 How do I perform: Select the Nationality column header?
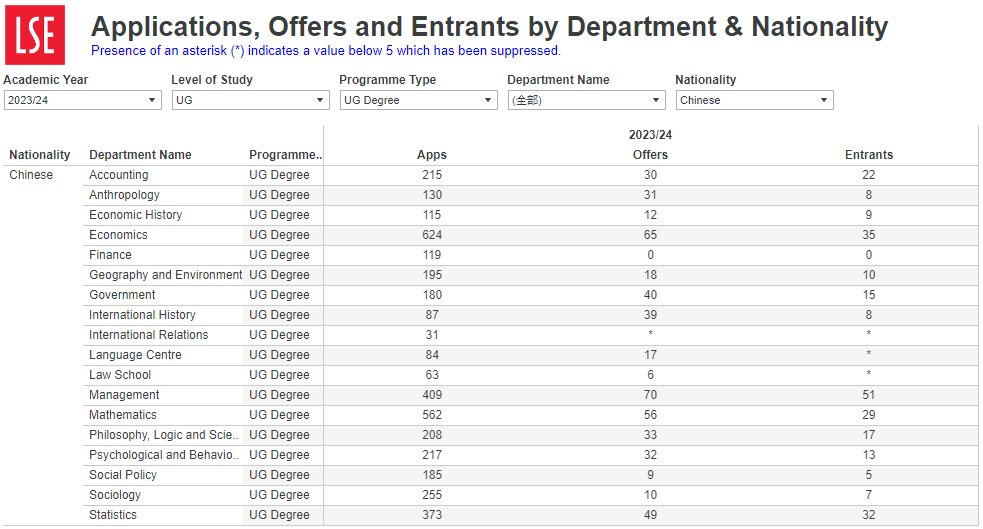pyautogui.click(x=40, y=155)
